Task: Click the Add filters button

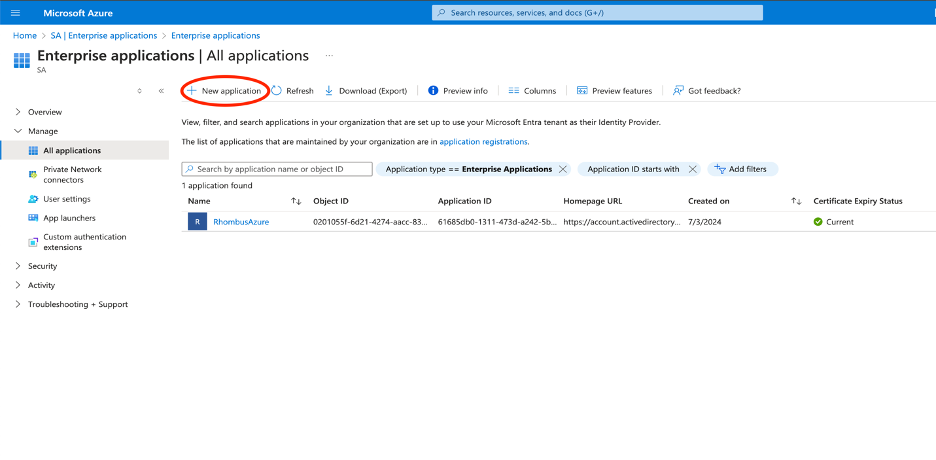Action: (x=743, y=169)
